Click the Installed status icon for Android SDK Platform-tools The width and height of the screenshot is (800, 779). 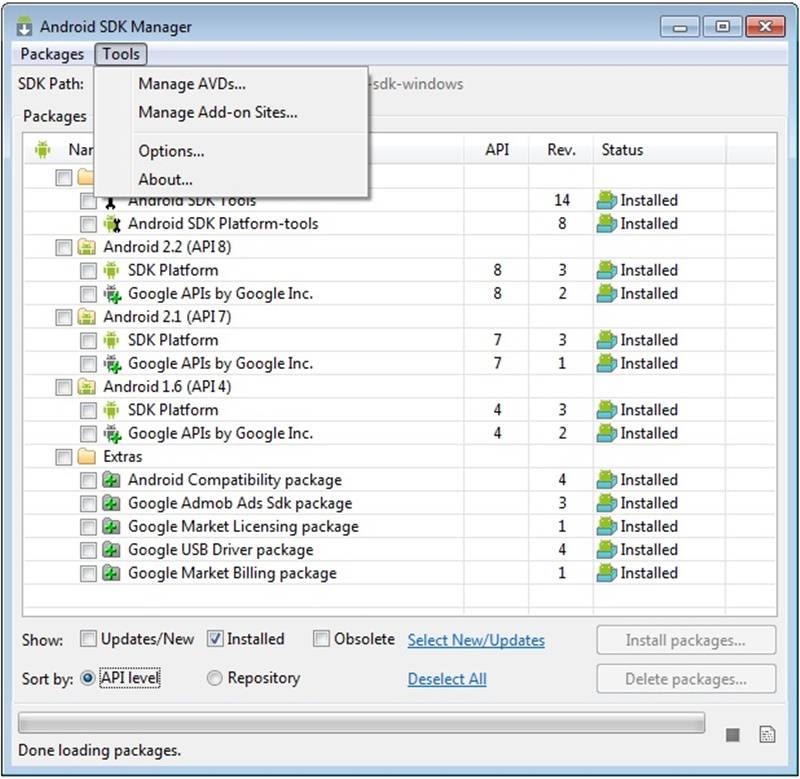(x=607, y=223)
